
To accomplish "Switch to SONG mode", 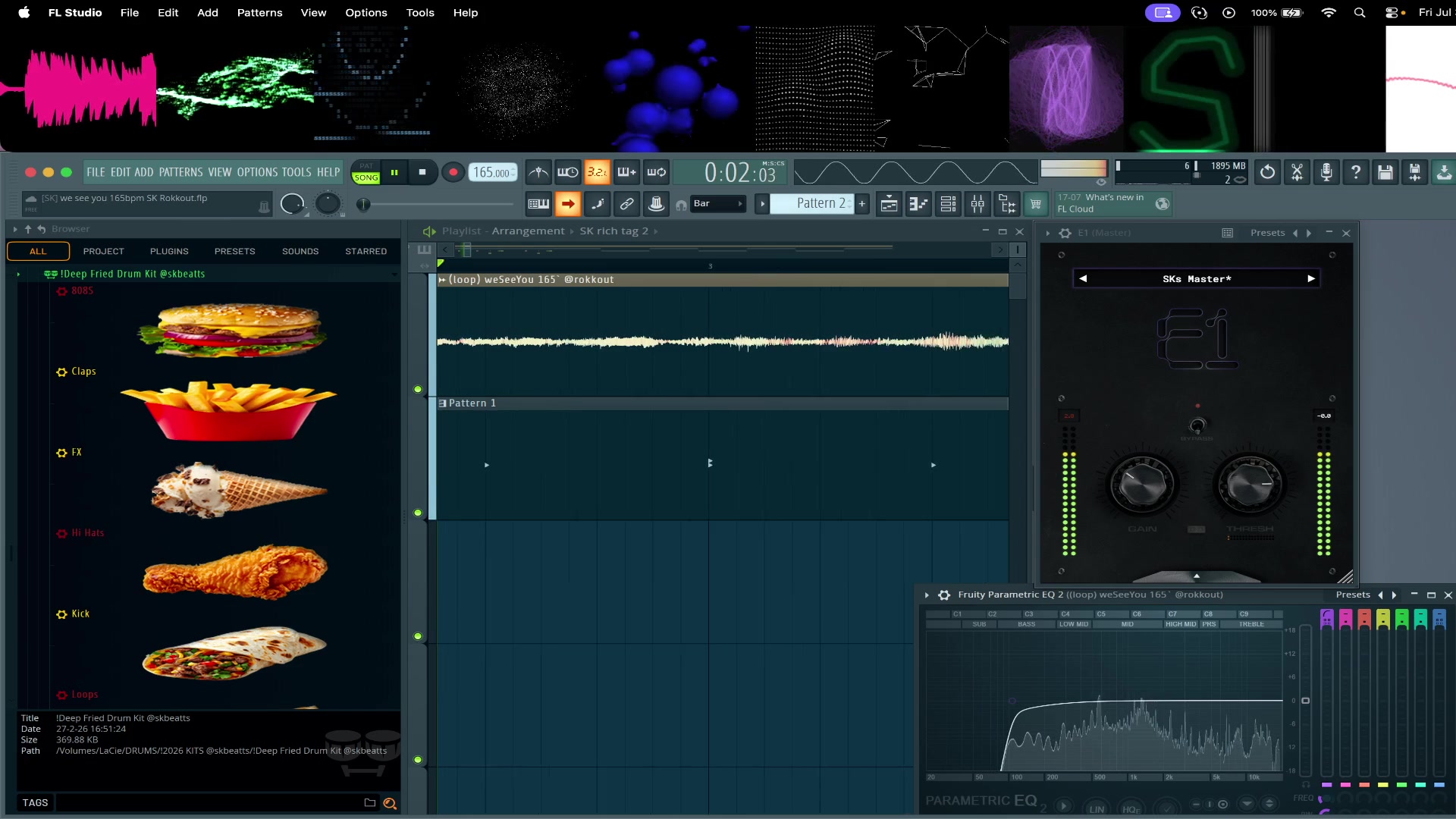I will (x=366, y=178).
